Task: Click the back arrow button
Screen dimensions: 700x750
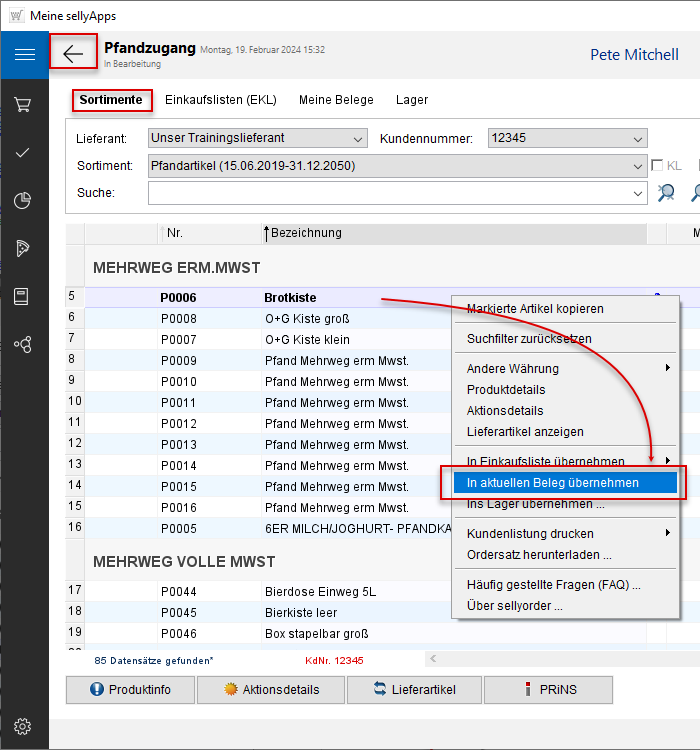Action: point(73,54)
